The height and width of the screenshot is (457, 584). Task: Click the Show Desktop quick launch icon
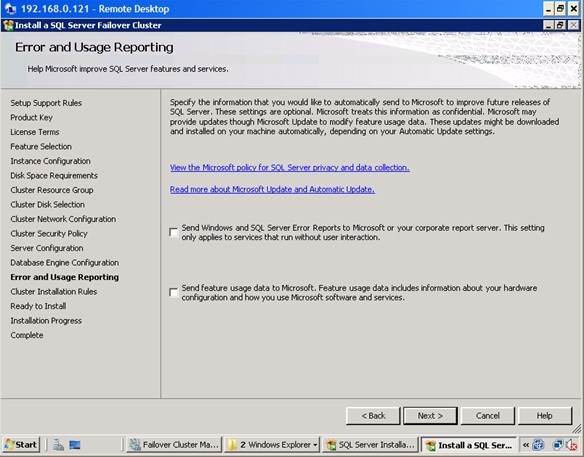75,445
